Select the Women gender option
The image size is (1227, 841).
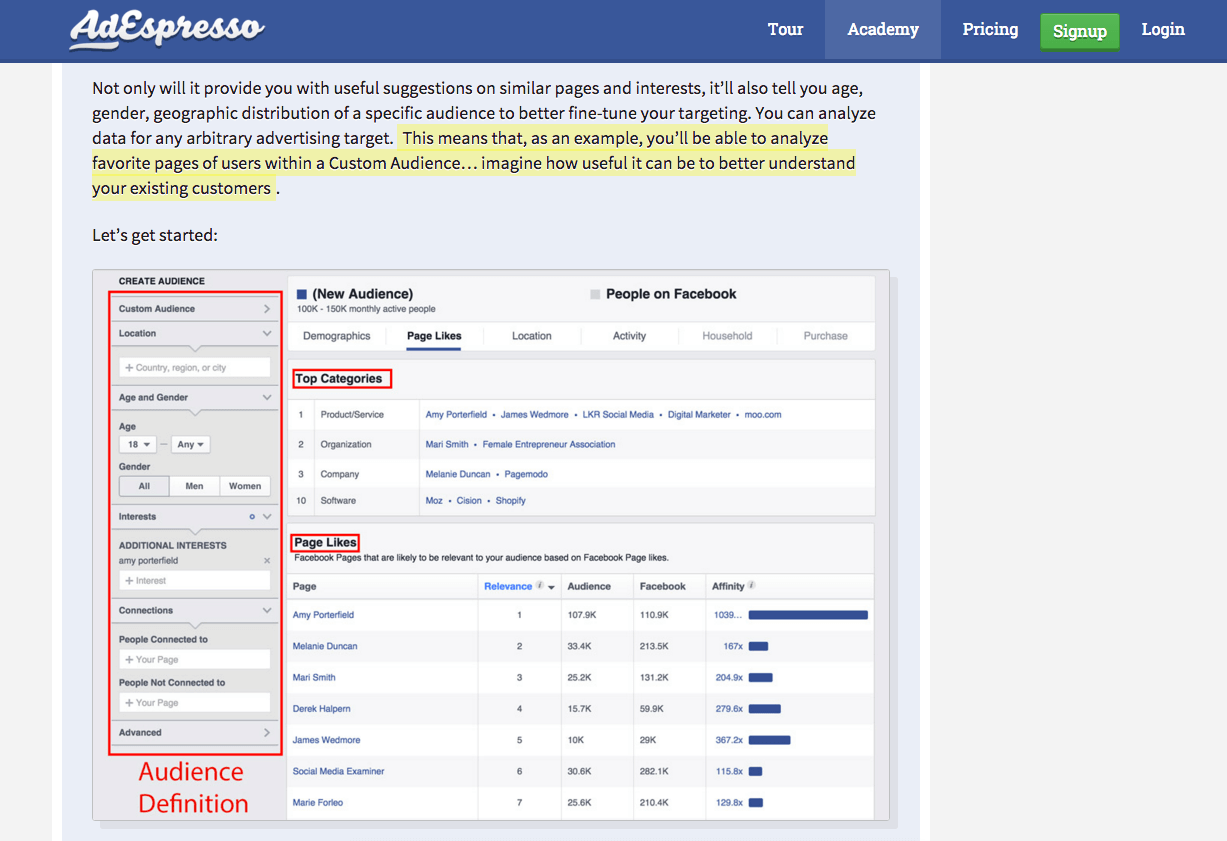245,486
